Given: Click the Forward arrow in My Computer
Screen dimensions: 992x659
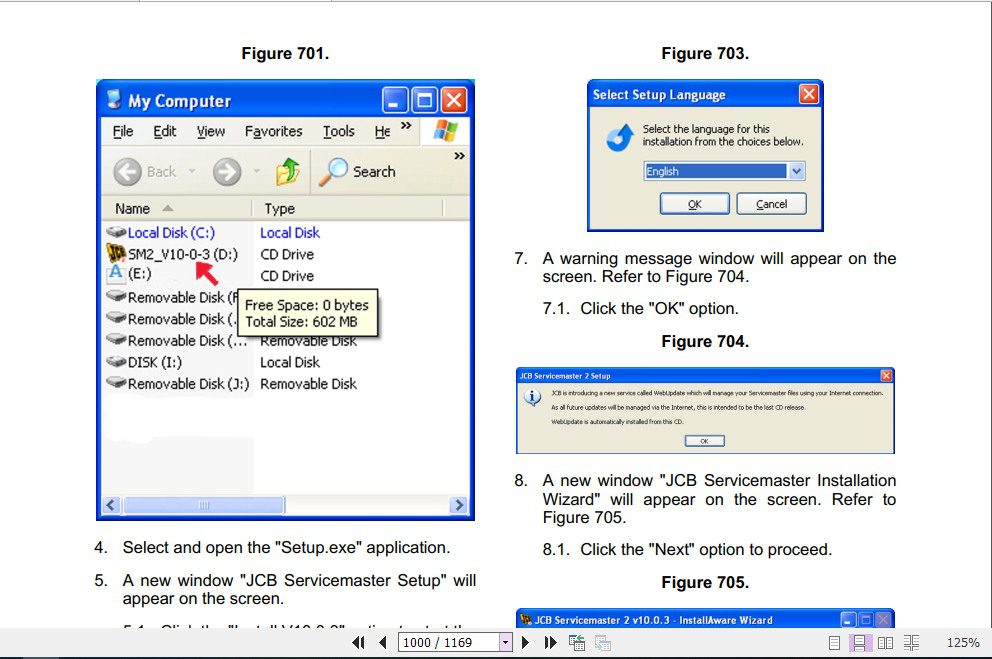Looking at the screenshot, I should click(x=227, y=171).
